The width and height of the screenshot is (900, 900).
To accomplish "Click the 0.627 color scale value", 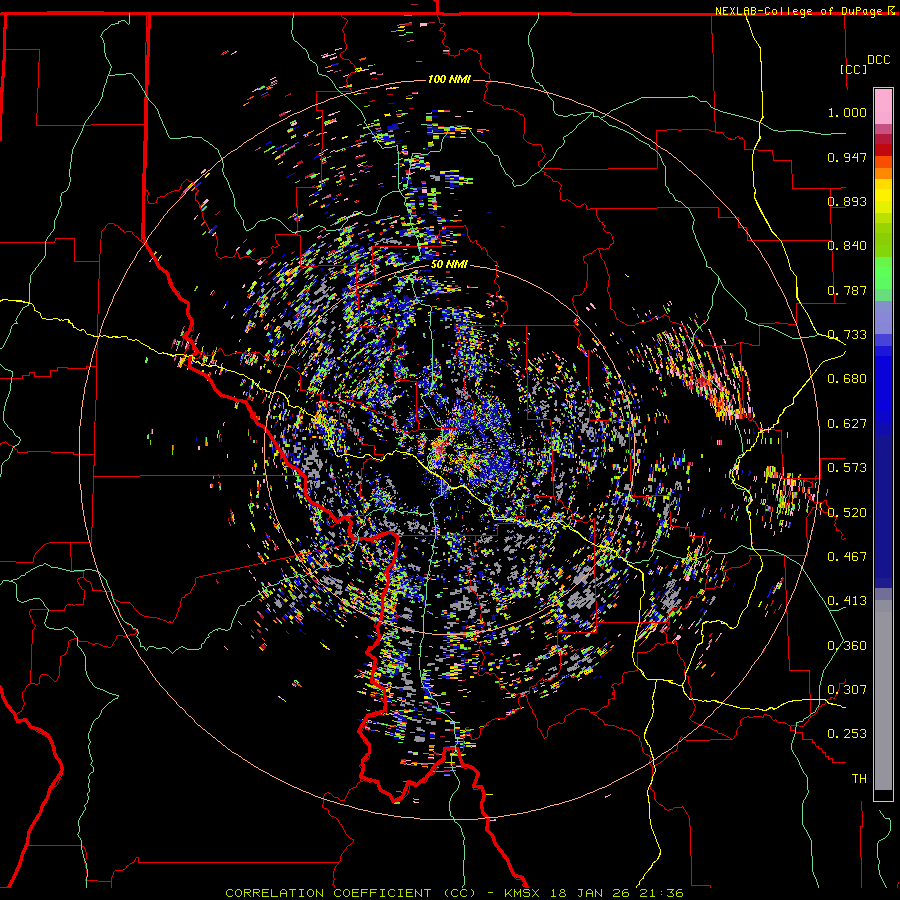I will coord(847,424).
